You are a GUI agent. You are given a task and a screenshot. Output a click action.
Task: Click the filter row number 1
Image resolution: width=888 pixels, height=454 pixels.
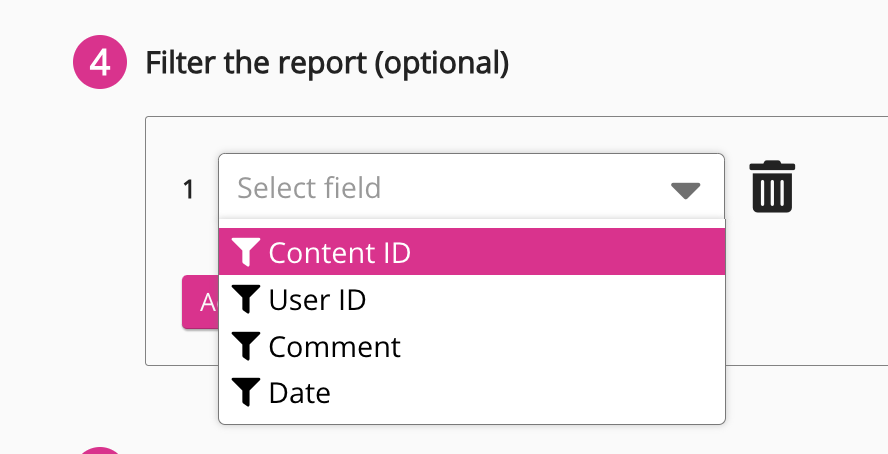coord(188,189)
